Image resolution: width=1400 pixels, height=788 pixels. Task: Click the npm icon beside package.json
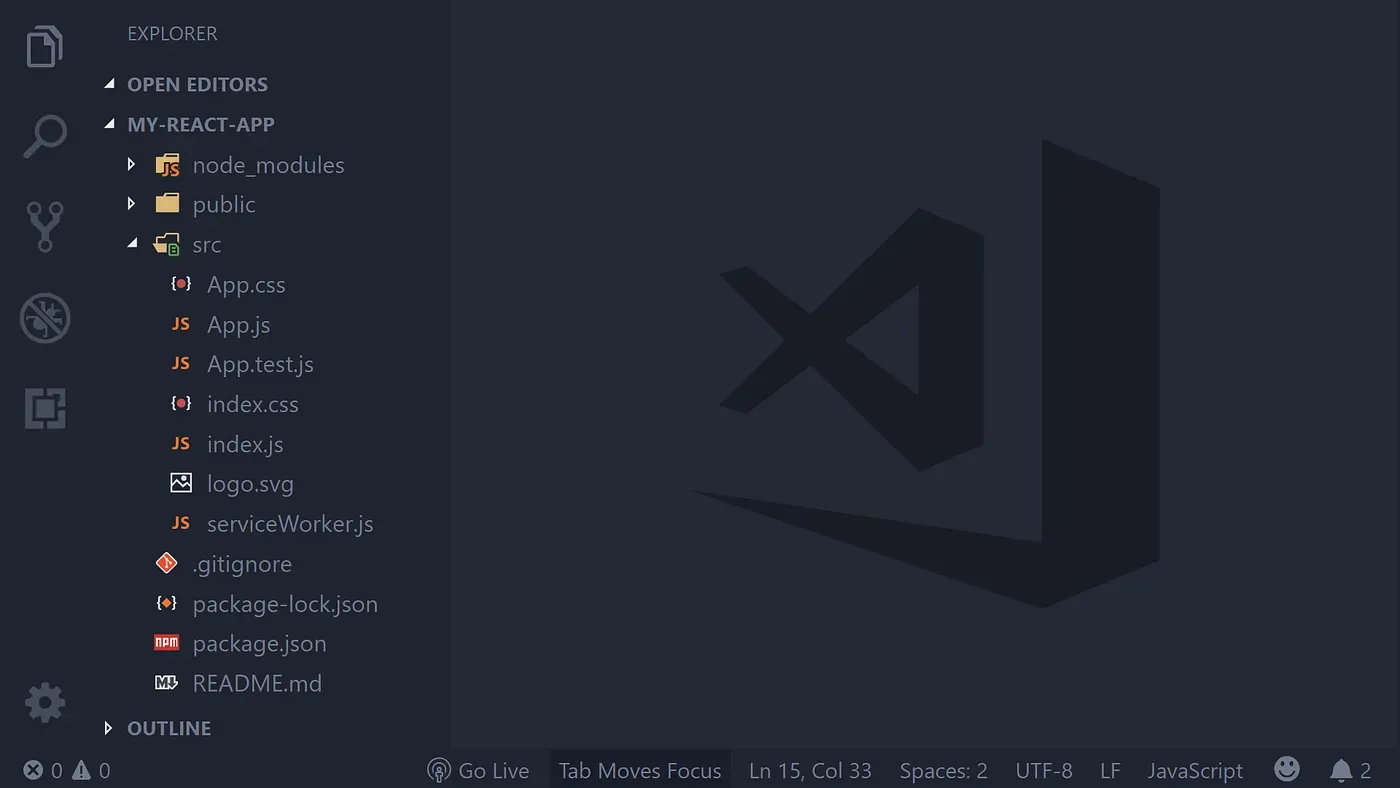pos(167,643)
